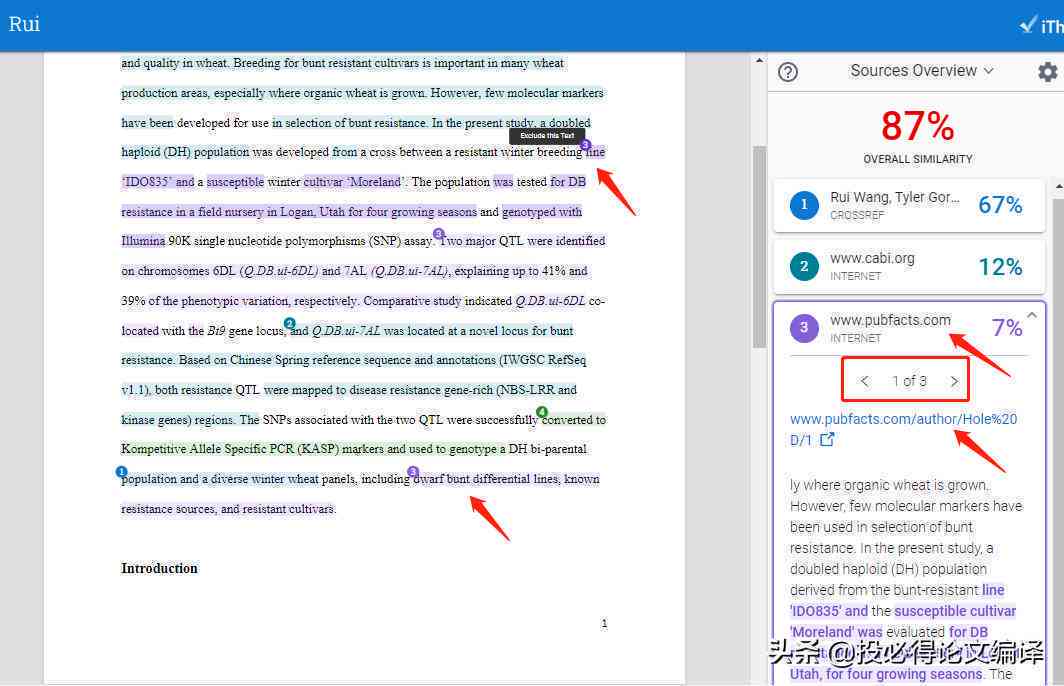Click the '1 of 3' match counter
The image size is (1064, 686).
909,381
